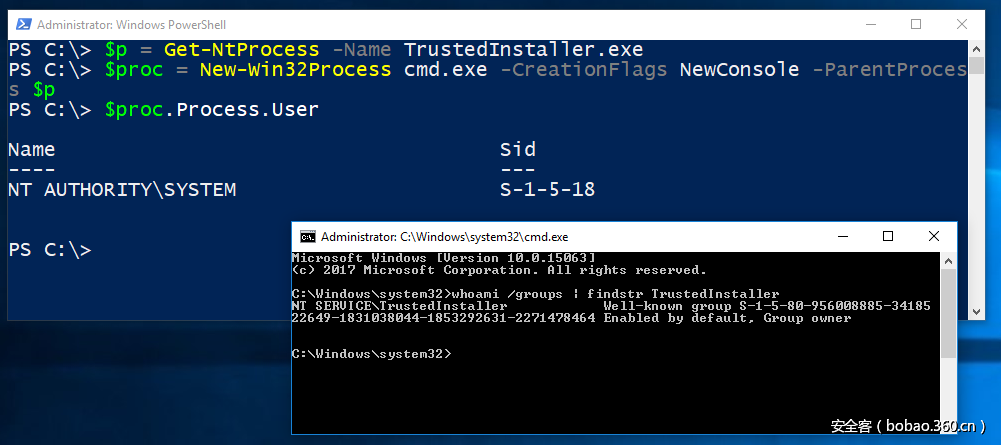Close the cmd.exe console window
Viewport: 1001px width, 445px height.
pyautogui.click(x=933, y=237)
